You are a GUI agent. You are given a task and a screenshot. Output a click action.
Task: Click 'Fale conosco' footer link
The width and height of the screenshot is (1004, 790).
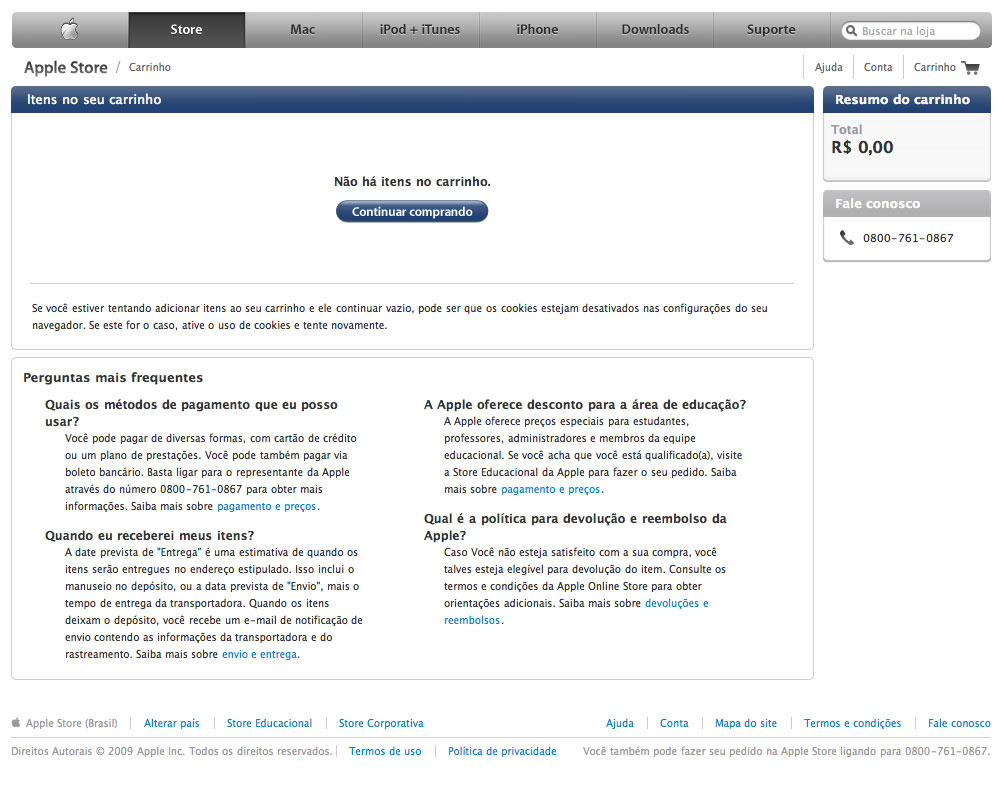[x=959, y=723]
